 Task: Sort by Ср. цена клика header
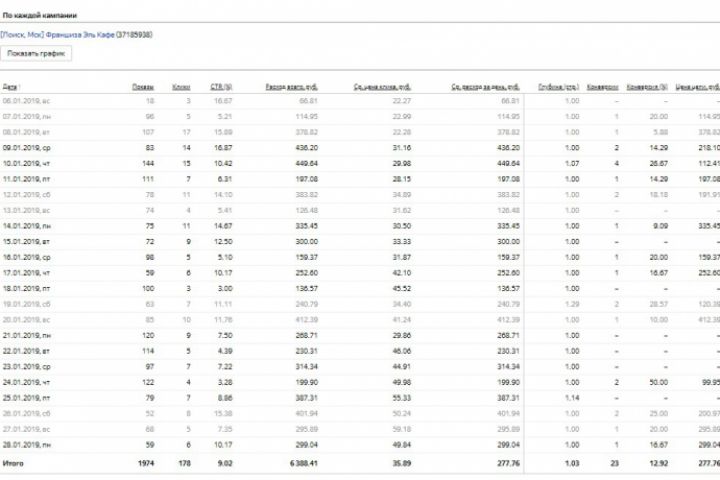383,87
